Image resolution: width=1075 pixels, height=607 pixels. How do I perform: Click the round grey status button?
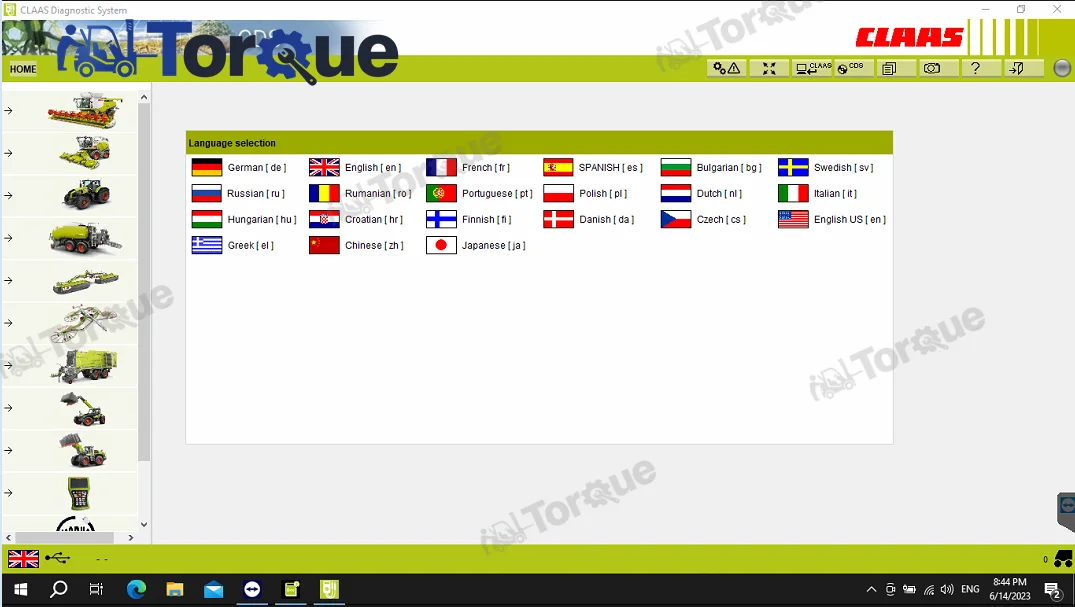(x=1061, y=68)
